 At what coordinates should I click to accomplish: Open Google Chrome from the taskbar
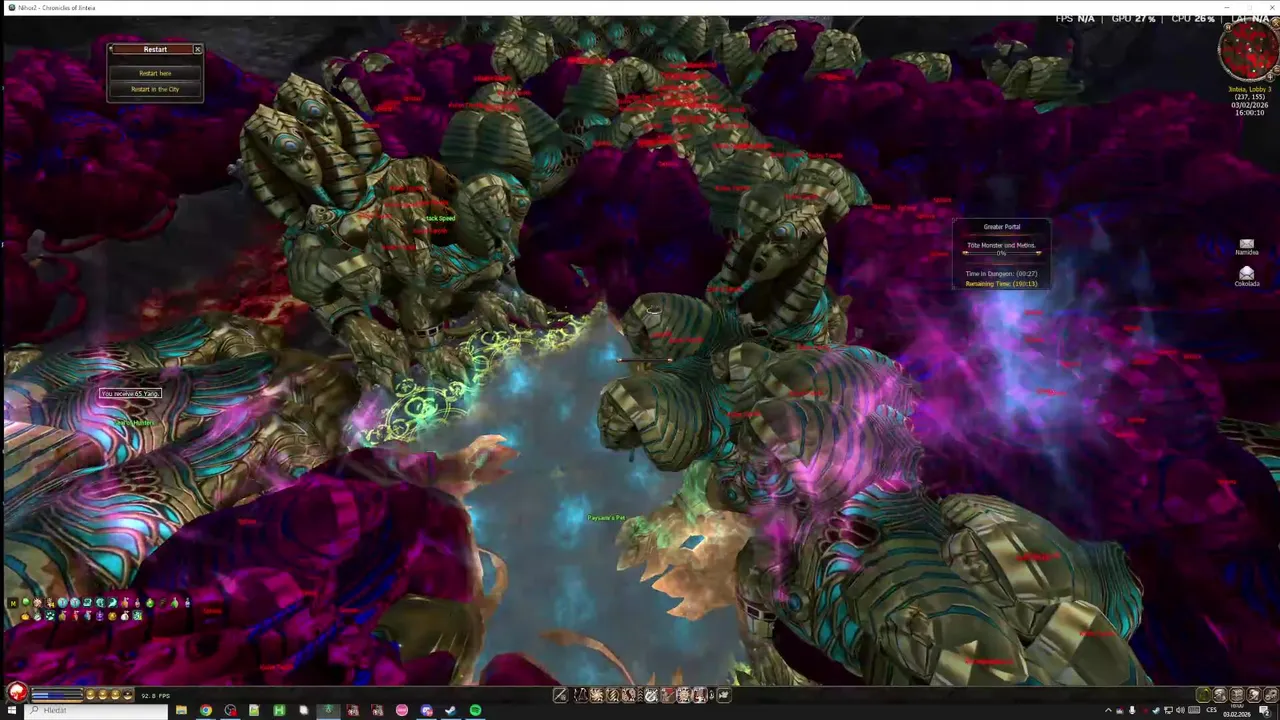(x=206, y=710)
